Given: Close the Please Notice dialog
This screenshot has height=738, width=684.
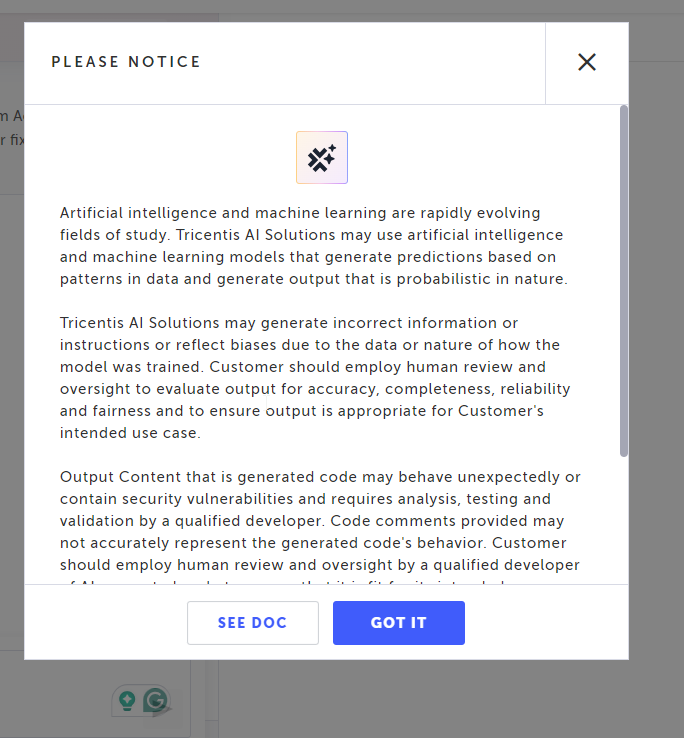Looking at the screenshot, I should click(x=587, y=62).
